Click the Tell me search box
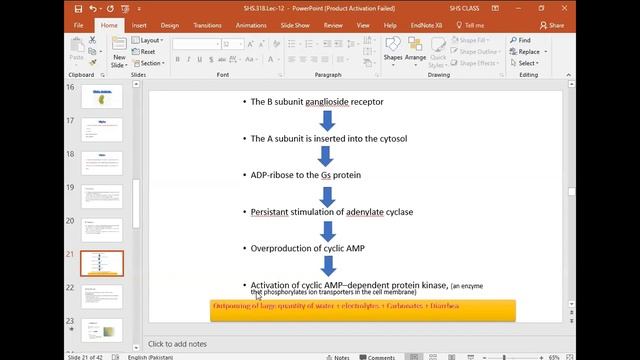Image resolution: width=640 pixels, height=360 pixels. 470,25
